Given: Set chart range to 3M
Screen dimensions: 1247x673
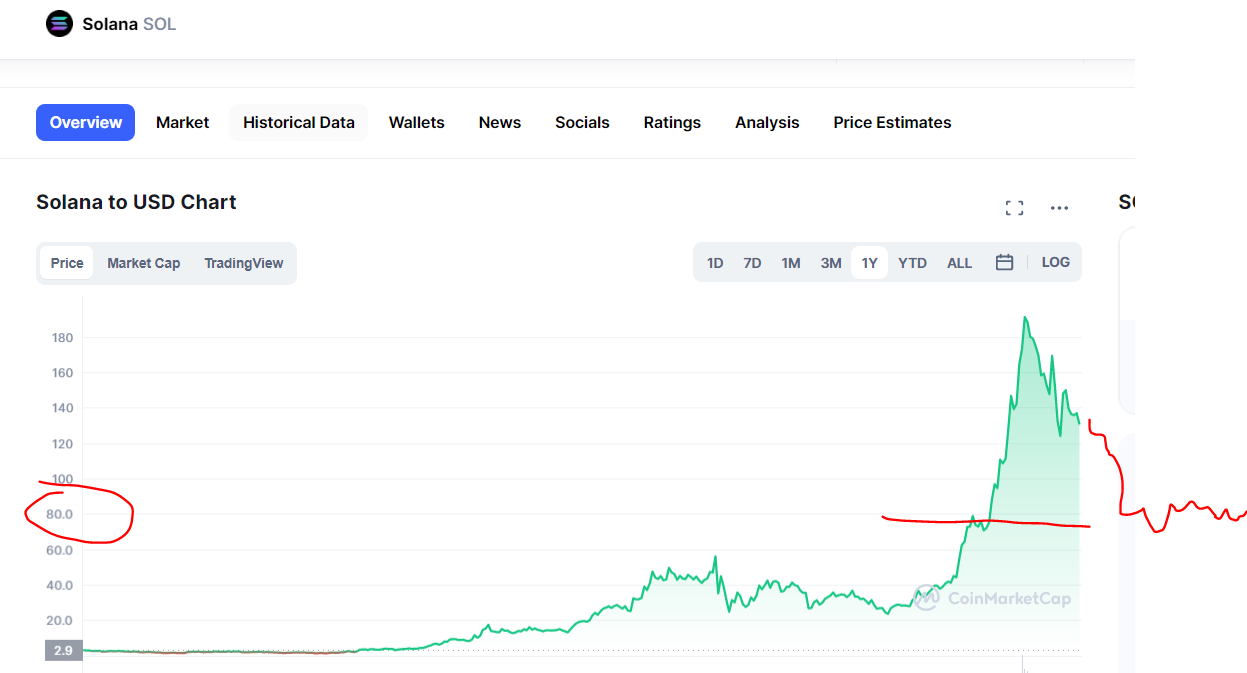Looking at the screenshot, I should coord(831,263).
